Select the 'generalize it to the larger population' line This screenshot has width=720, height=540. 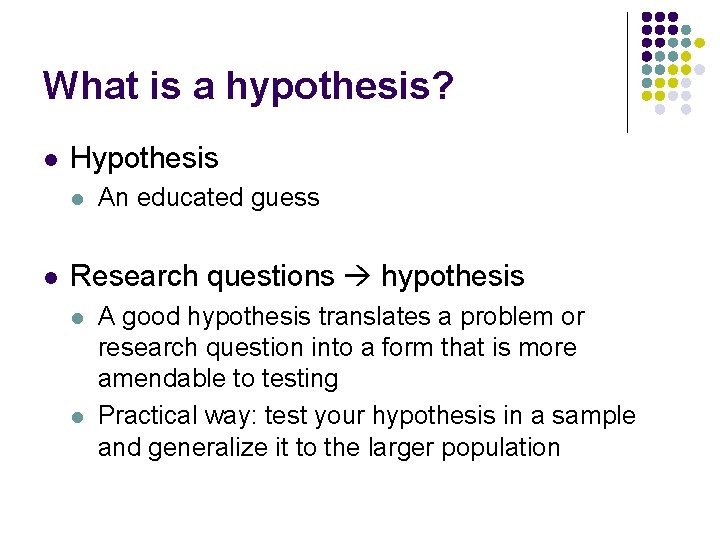(329, 447)
